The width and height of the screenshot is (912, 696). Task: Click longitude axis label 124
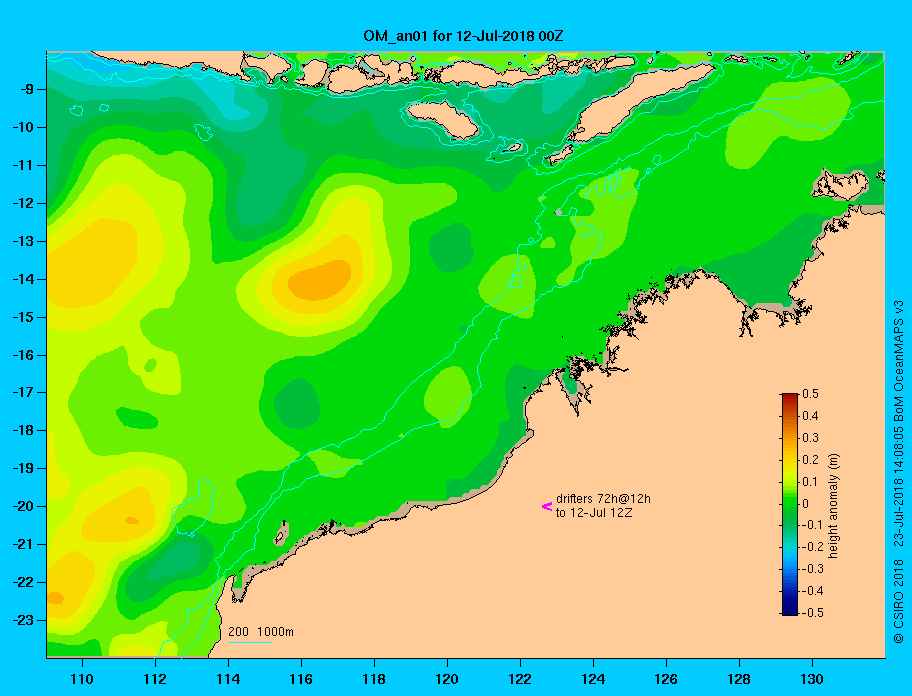593,679
